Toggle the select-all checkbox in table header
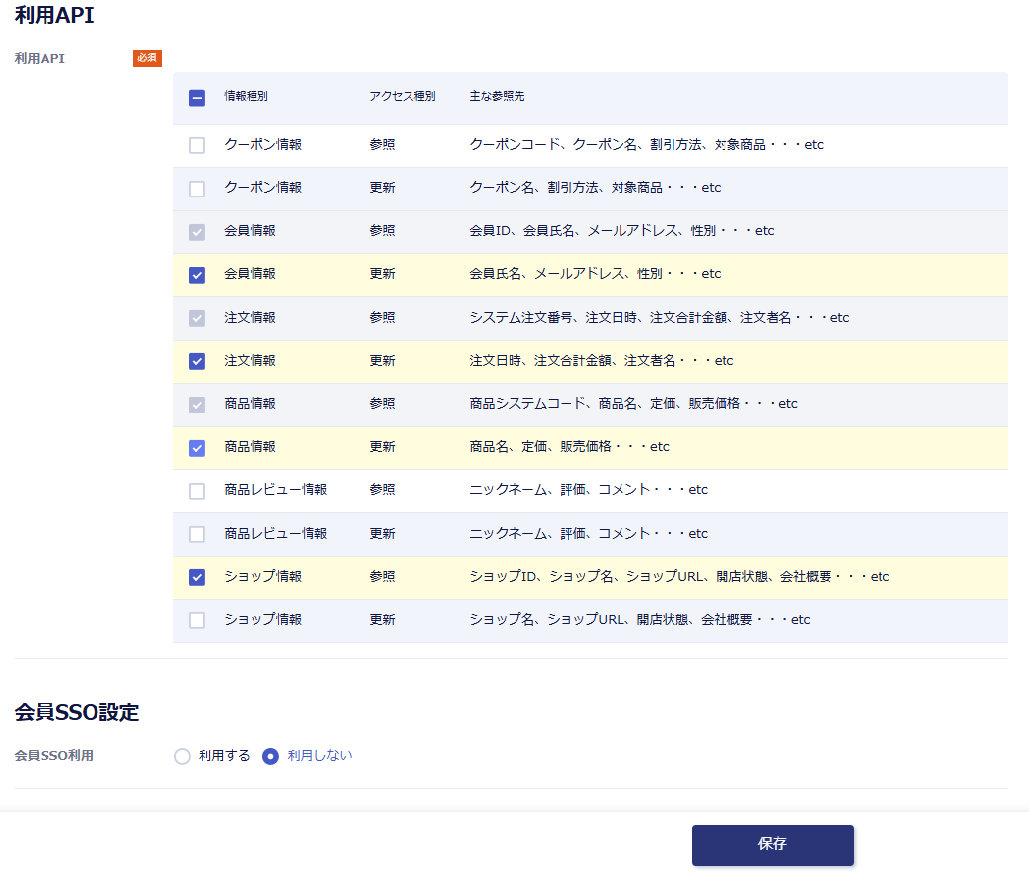The width and height of the screenshot is (1029, 872). pyautogui.click(x=197, y=98)
